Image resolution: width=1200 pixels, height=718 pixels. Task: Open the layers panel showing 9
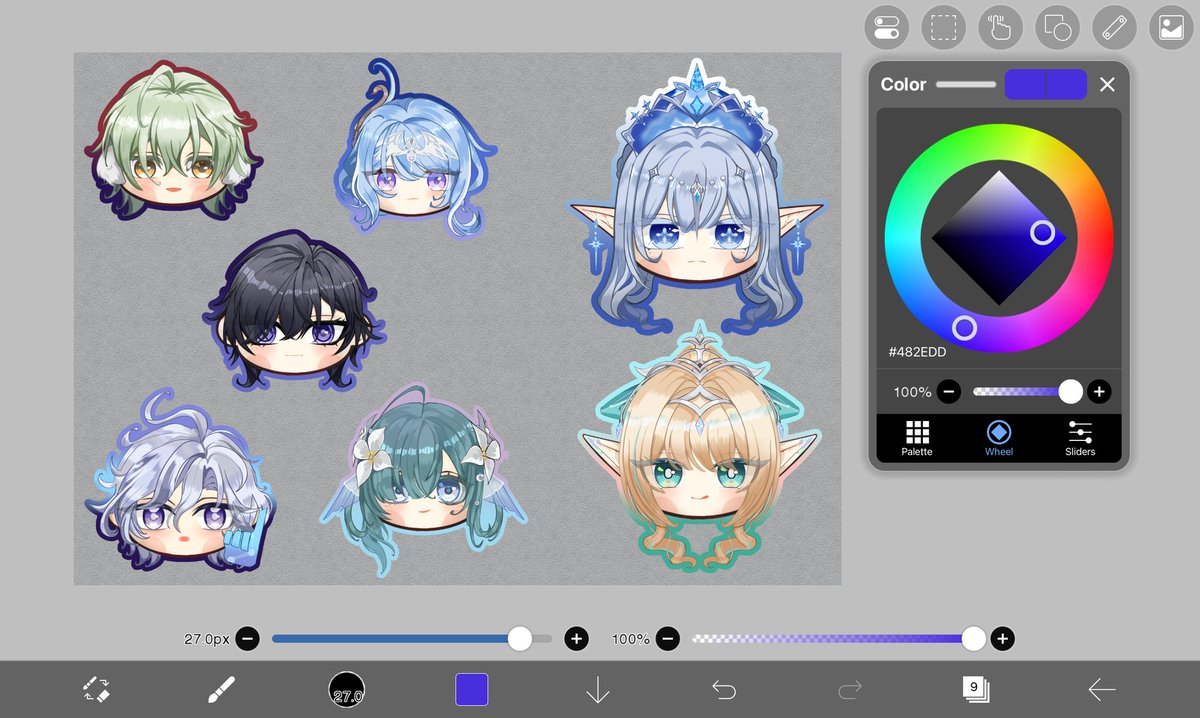[975, 688]
